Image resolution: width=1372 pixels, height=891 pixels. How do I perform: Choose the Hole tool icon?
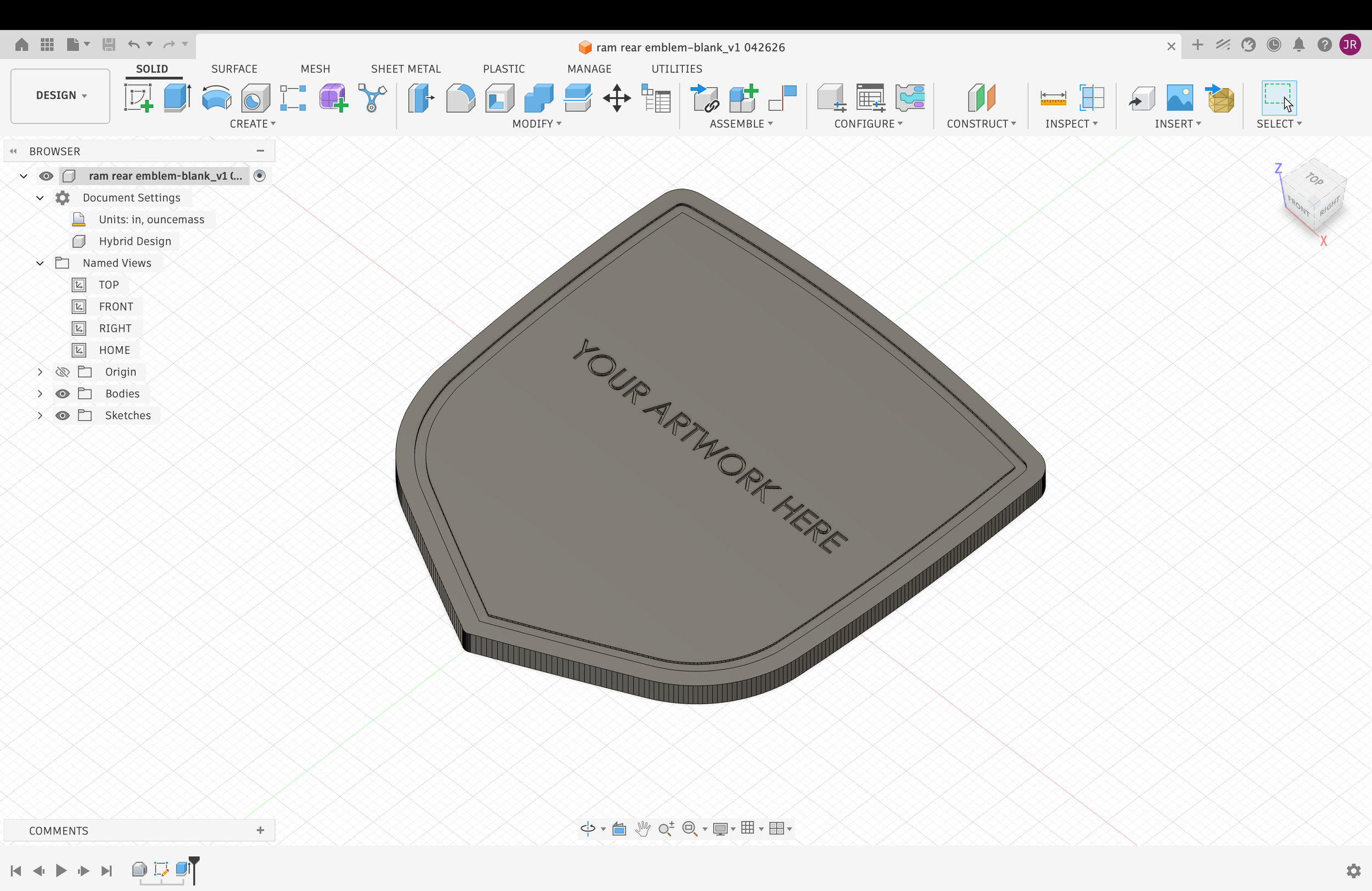pos(255,98)
